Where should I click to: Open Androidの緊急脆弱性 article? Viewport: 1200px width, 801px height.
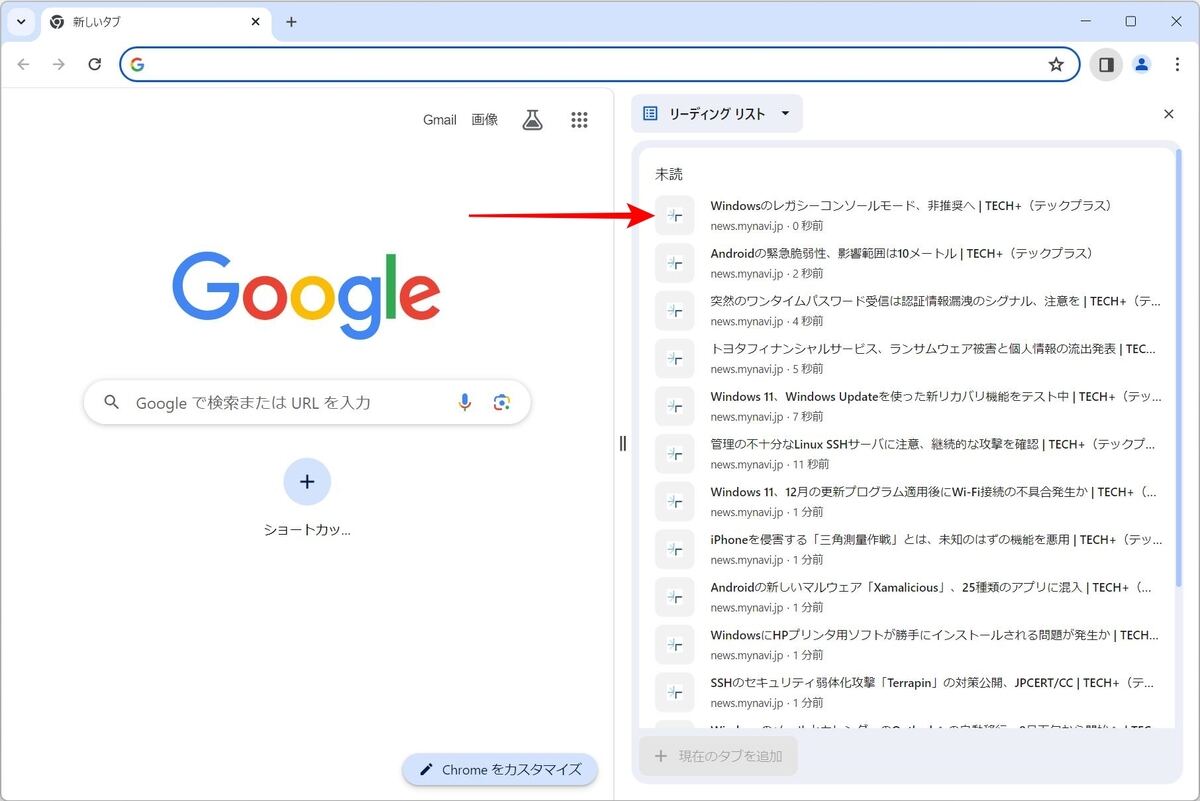click(908, 263)
